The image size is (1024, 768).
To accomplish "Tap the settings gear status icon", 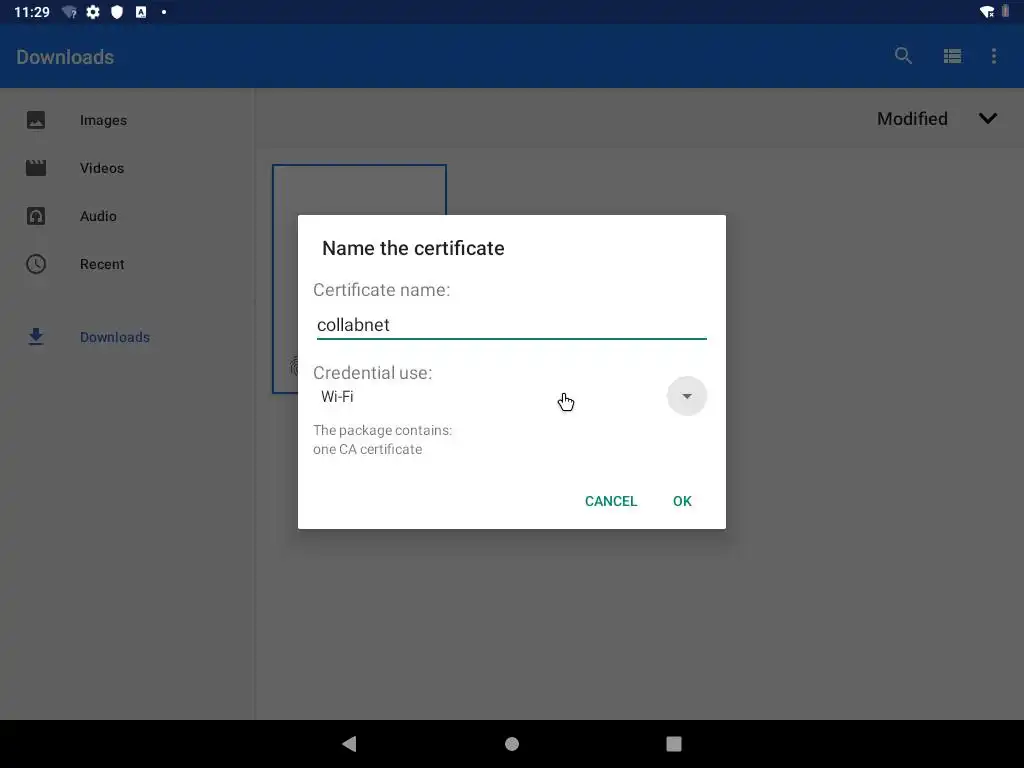I will [93, 12].
